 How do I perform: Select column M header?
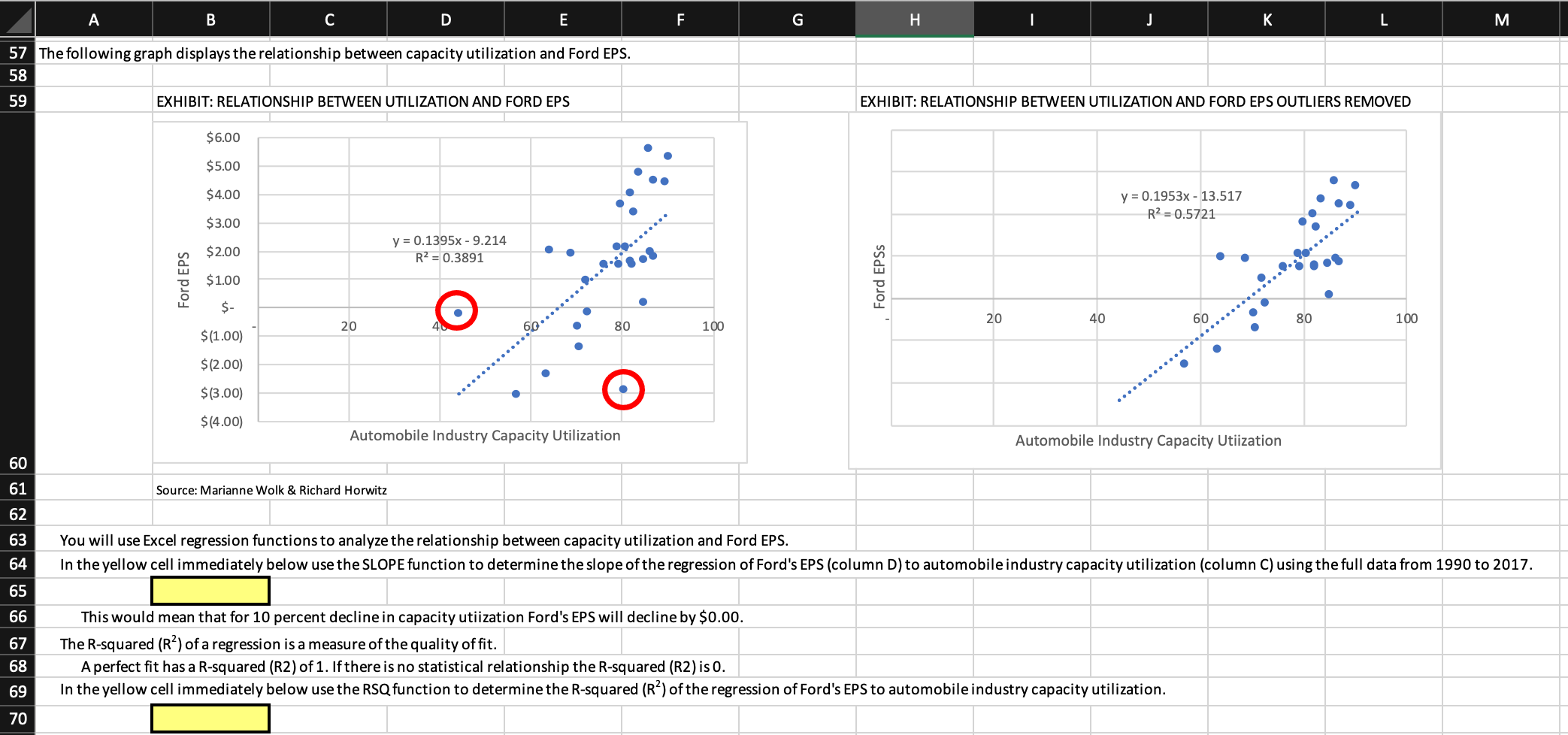1502,20
